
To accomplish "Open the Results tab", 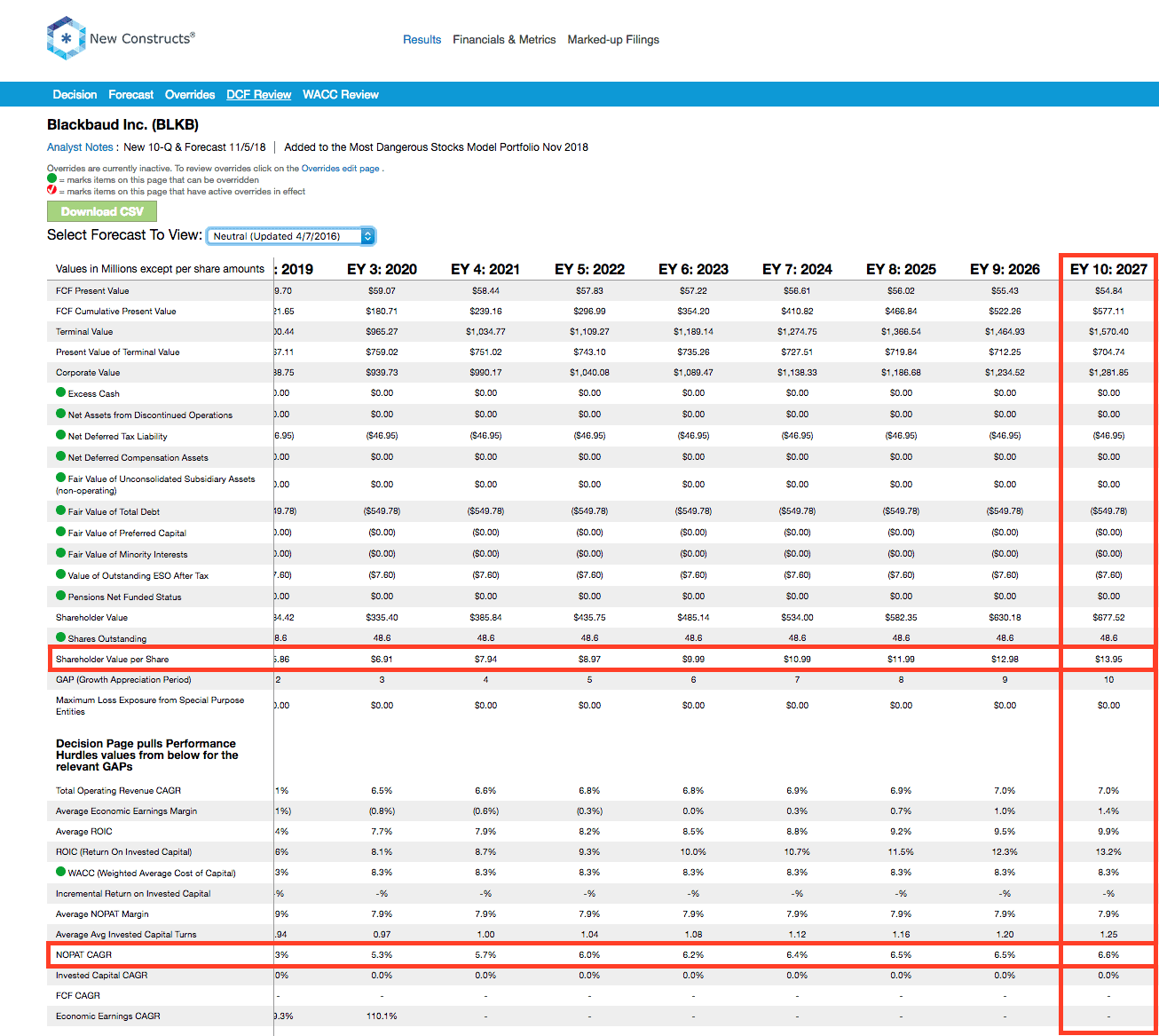I will [x=422, y=40].
